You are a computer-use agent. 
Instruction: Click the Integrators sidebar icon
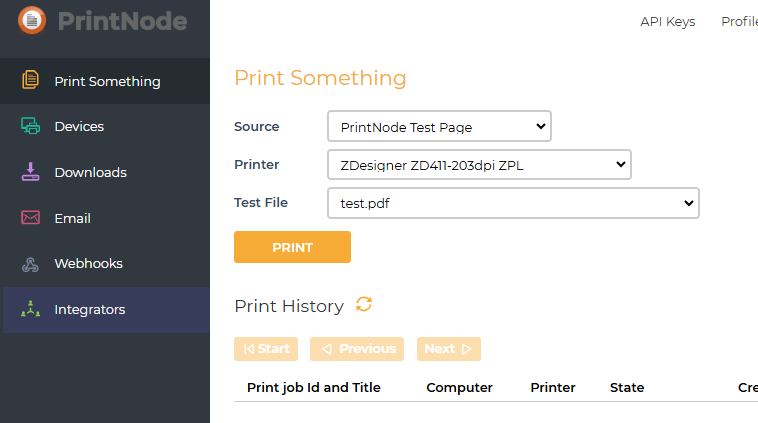pyautogui.click(x=31, y=309)
